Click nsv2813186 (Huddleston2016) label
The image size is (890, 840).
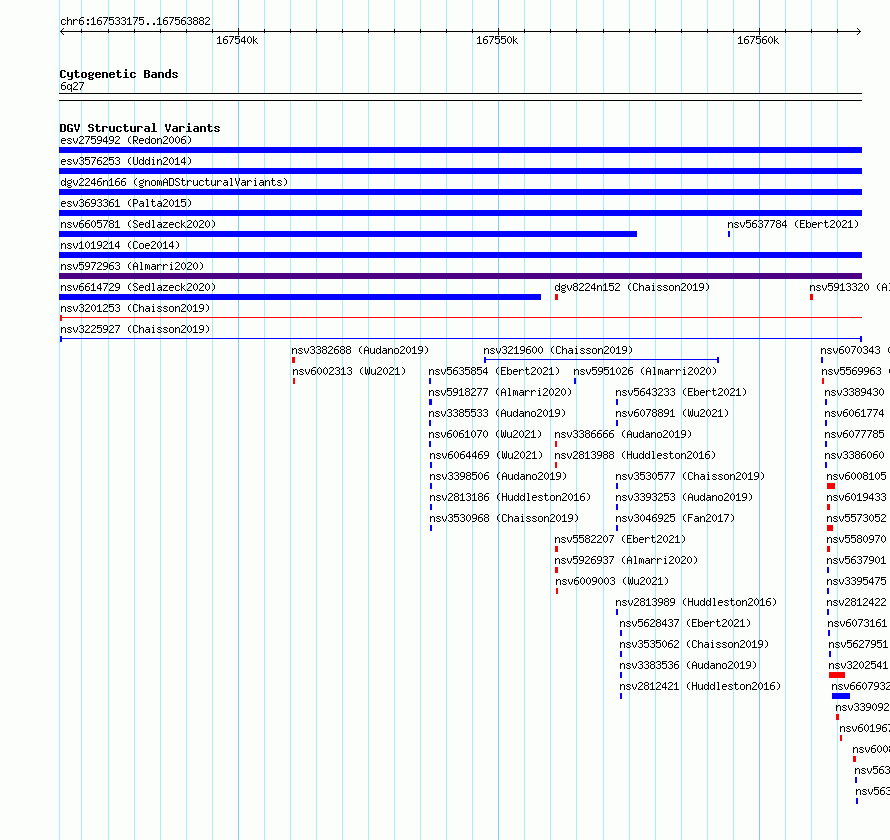[x=510, y=497]
